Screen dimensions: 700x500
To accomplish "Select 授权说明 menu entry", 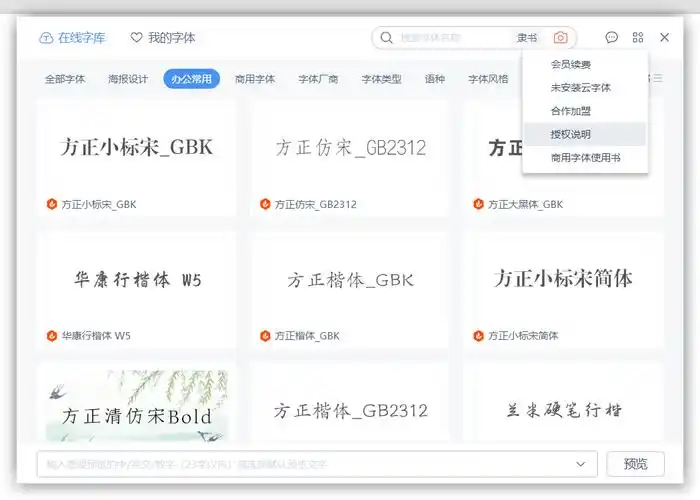I will coord(585,134).
